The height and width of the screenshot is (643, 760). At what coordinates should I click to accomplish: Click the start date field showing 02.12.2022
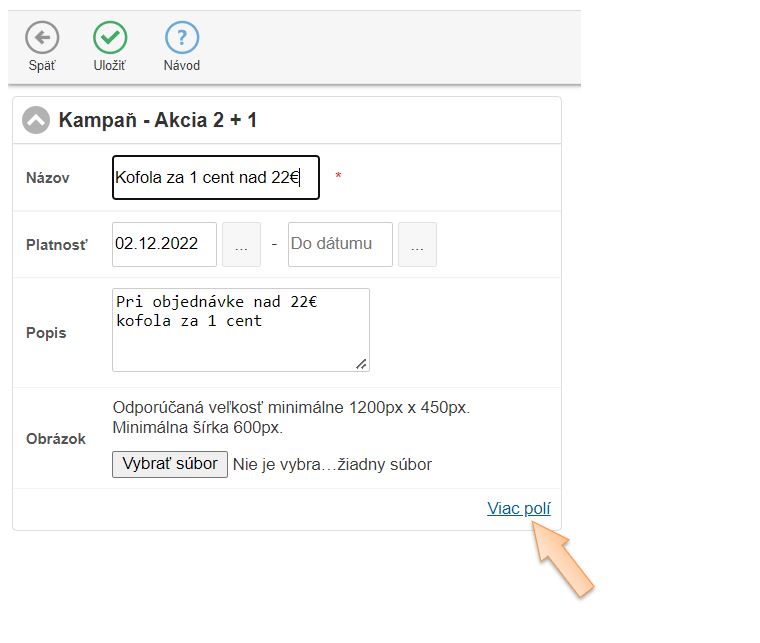pos(164,244)
